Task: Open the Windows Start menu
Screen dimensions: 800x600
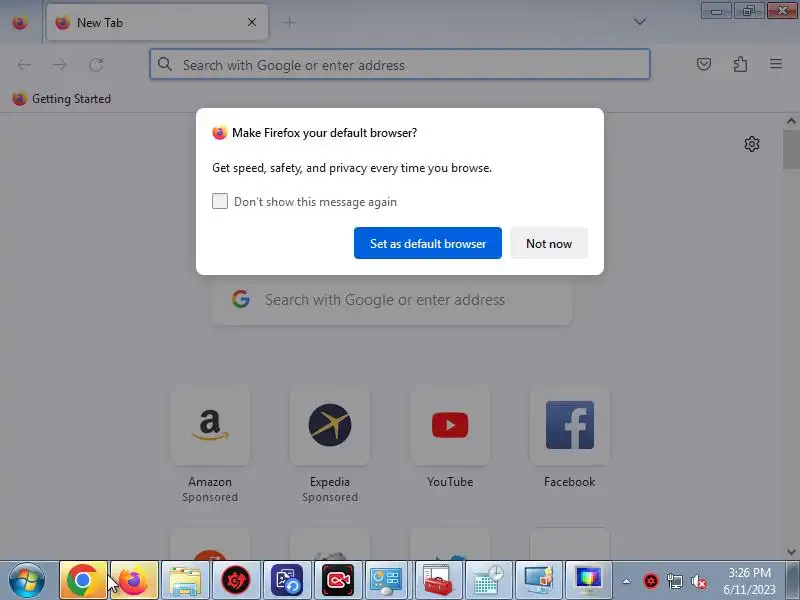Action: coord(27,581)
